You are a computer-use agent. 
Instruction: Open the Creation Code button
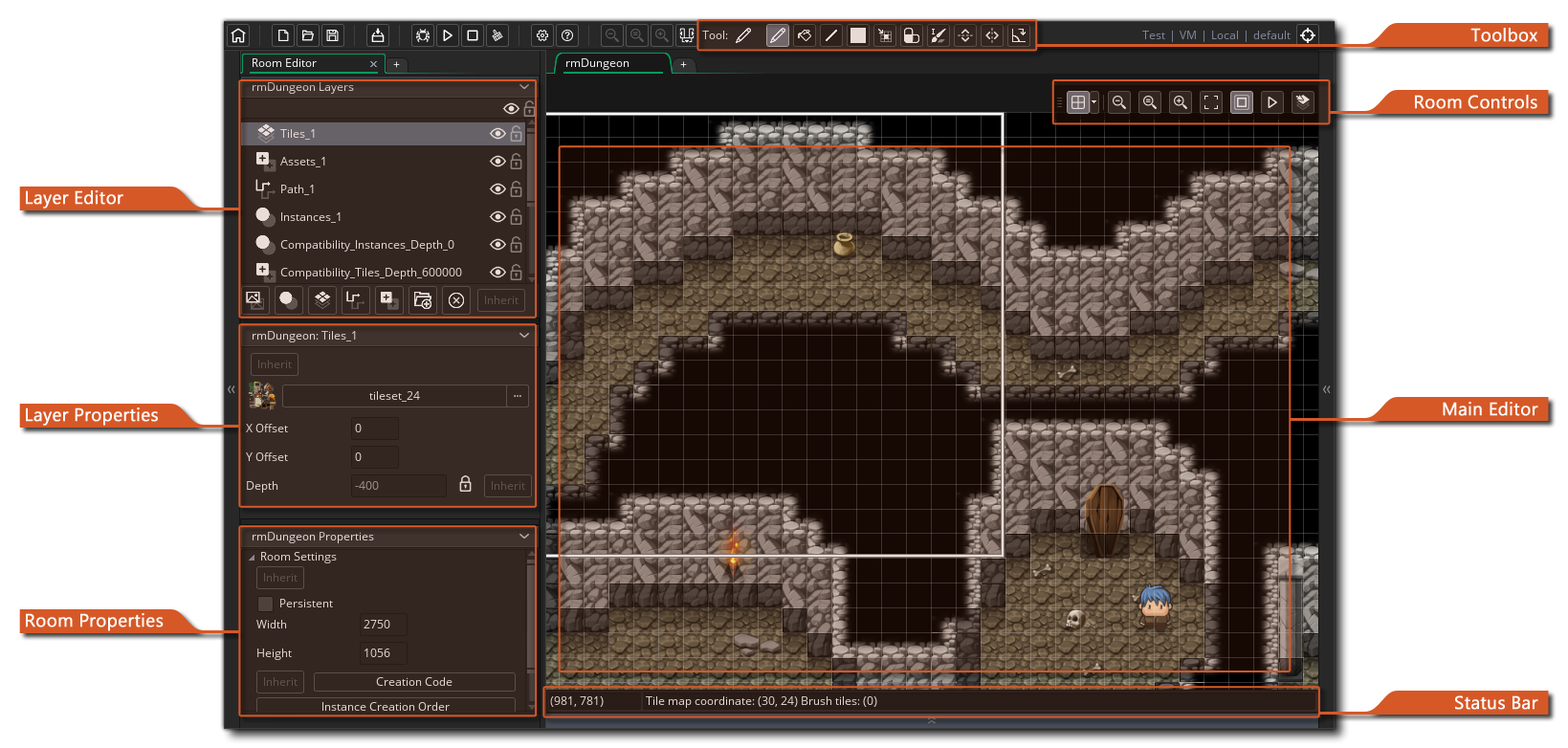pos(413,682)
